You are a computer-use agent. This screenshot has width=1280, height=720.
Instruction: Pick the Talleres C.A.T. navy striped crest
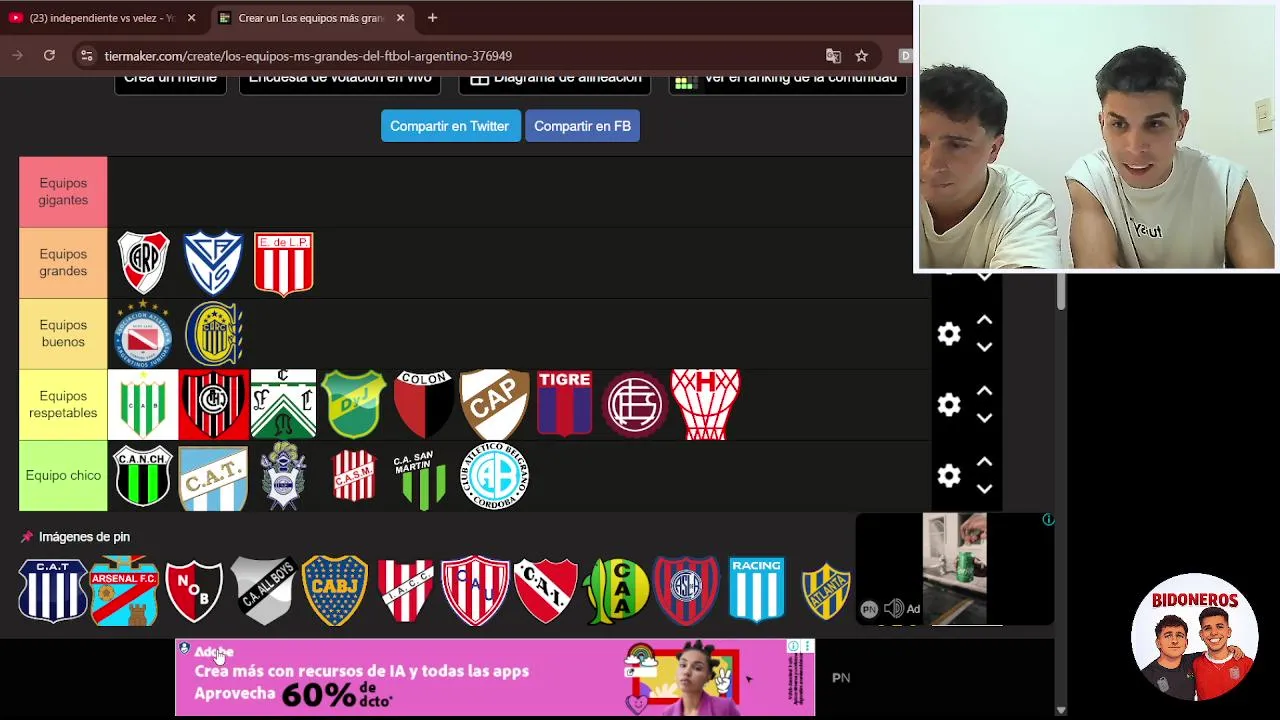tap(53, 590)
